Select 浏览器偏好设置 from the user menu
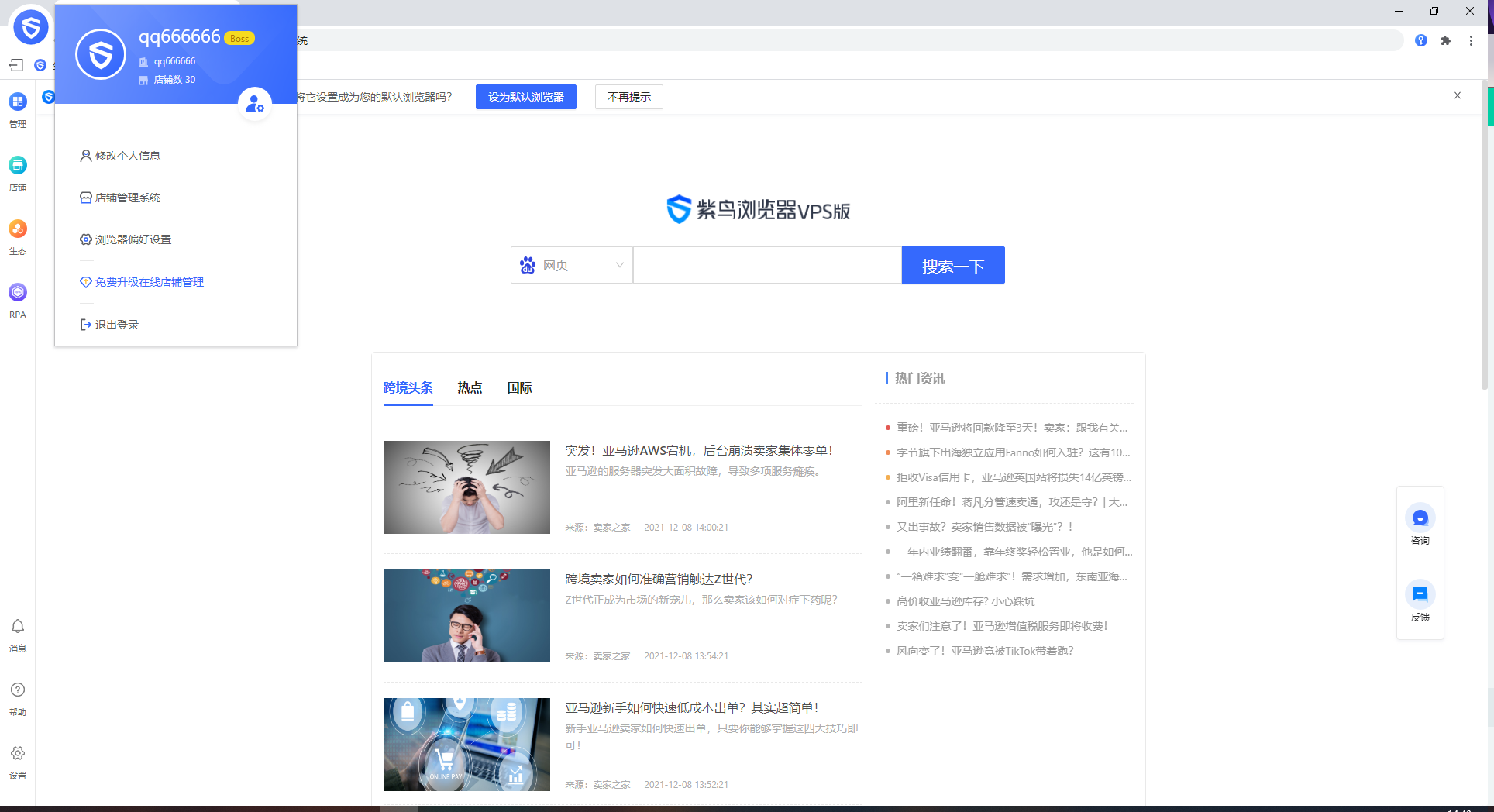 coord(133,239)
